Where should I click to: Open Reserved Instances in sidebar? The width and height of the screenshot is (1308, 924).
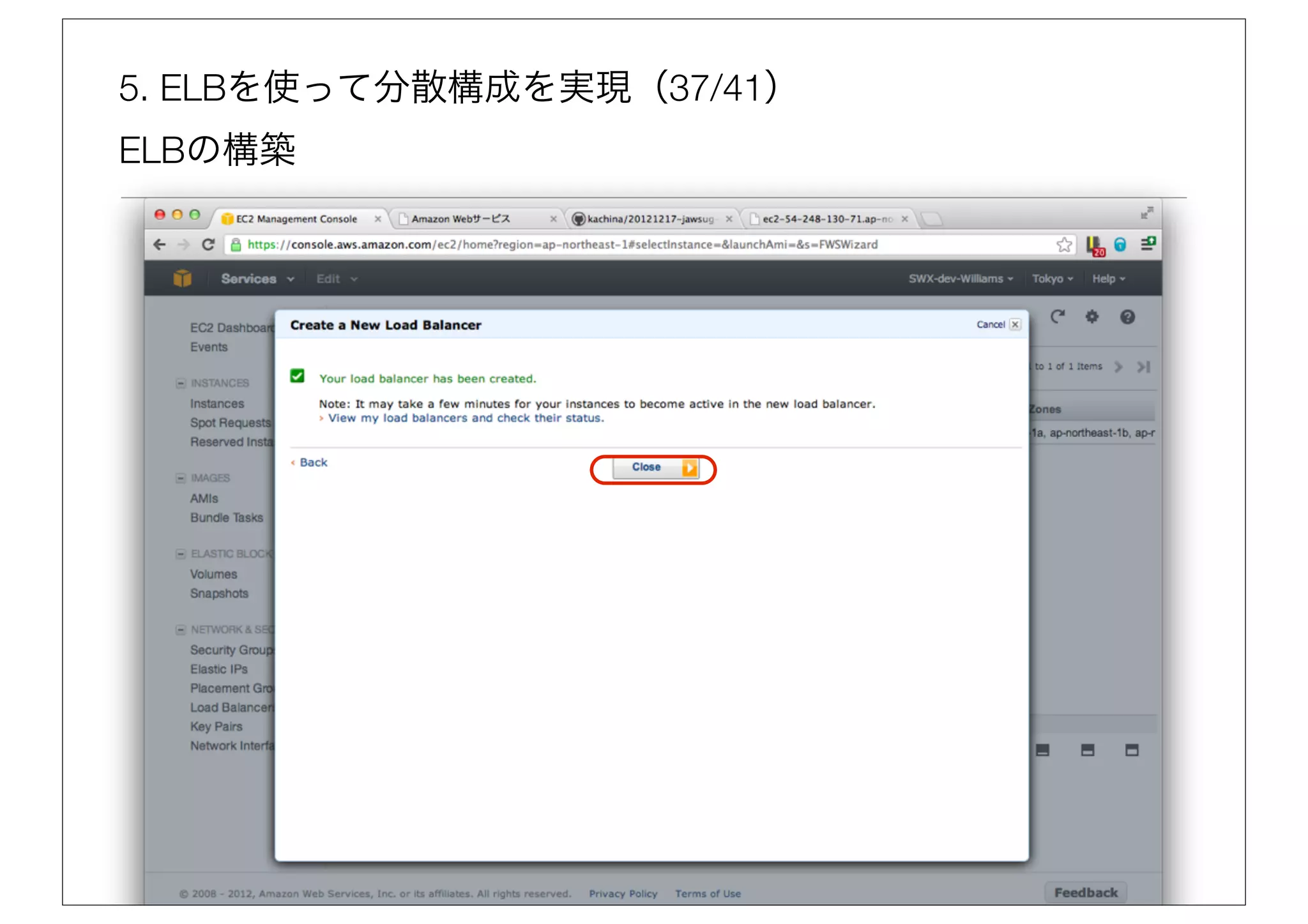pos(232,443)
